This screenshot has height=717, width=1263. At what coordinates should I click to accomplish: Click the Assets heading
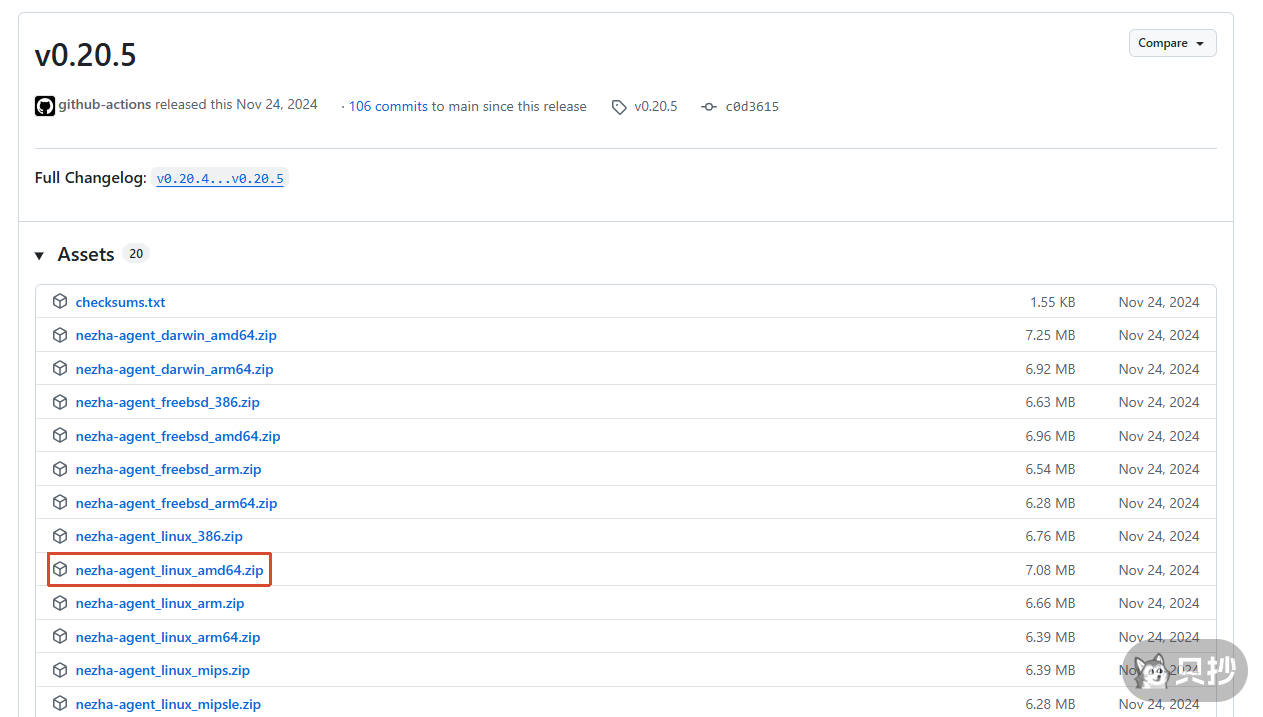(86, 255)
